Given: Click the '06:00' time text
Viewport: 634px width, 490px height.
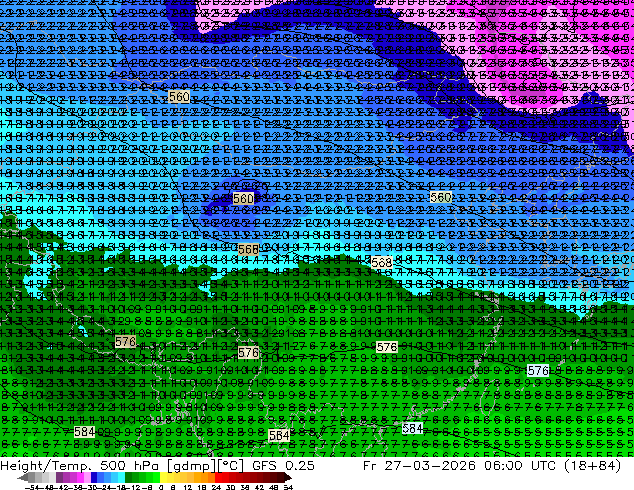Looking at the screenshot, I should click(503, 465).
